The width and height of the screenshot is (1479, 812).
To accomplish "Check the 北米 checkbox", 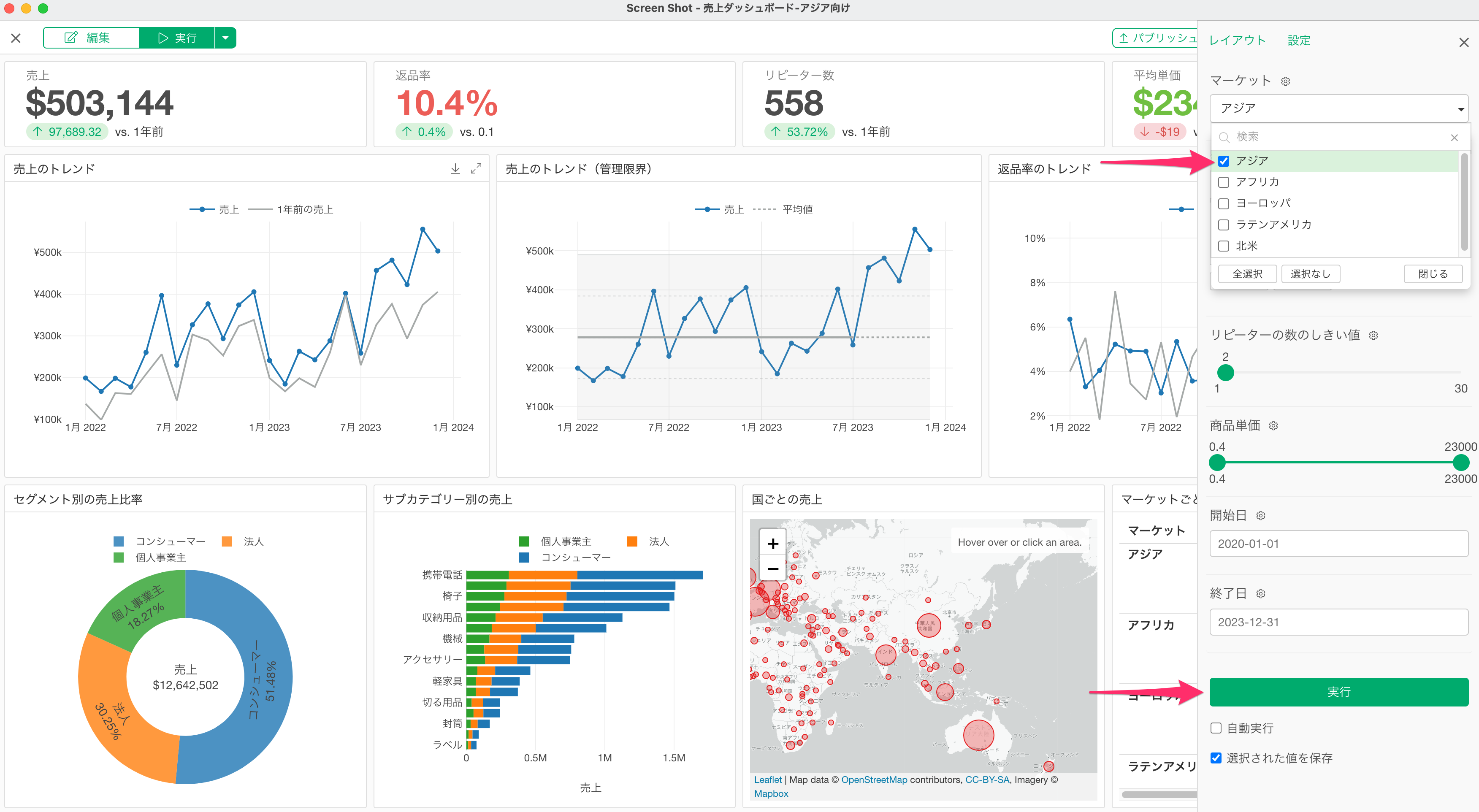I will [x=1224, y=246].
